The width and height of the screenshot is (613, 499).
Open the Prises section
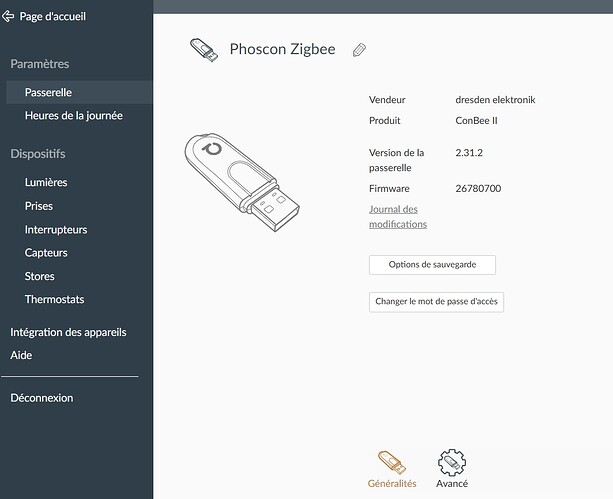tap(39, 206)
